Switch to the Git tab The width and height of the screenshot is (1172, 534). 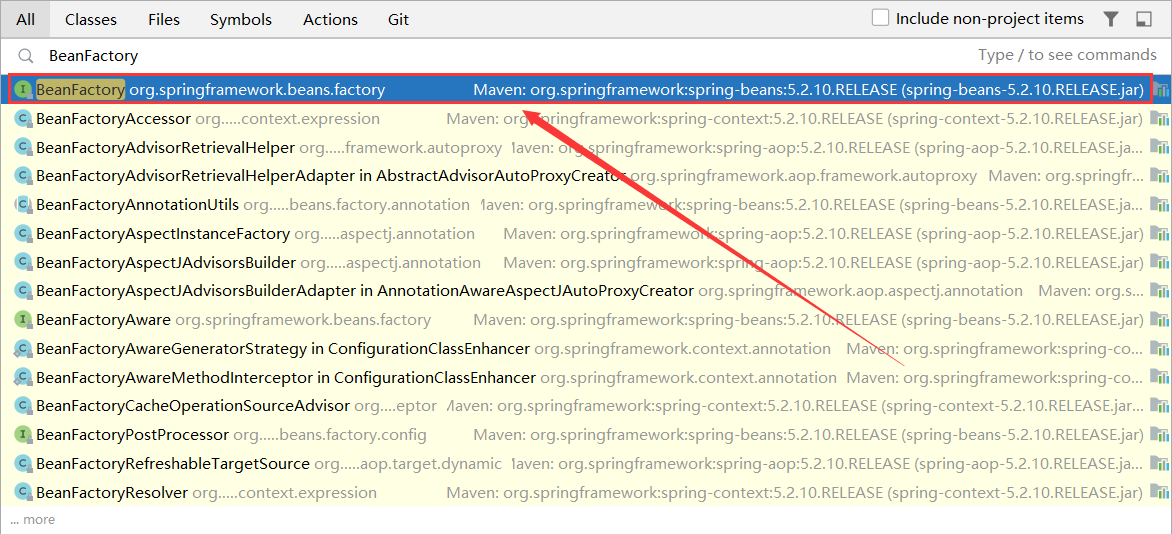(x=398, y=19)
